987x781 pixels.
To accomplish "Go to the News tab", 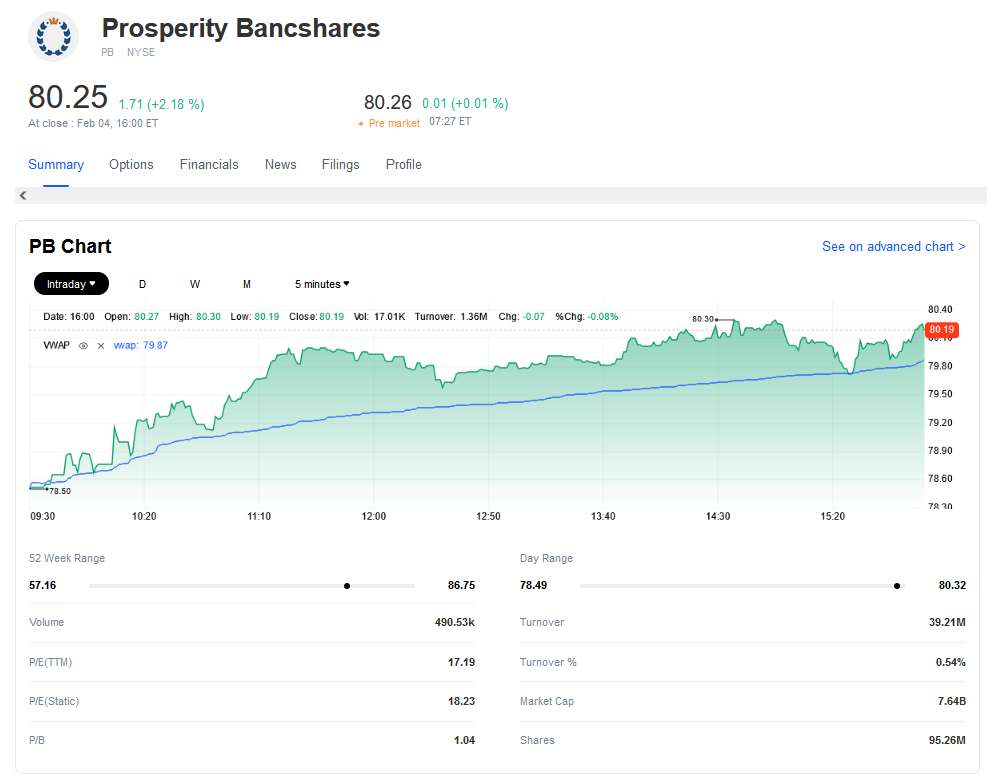I will [280, 164].
